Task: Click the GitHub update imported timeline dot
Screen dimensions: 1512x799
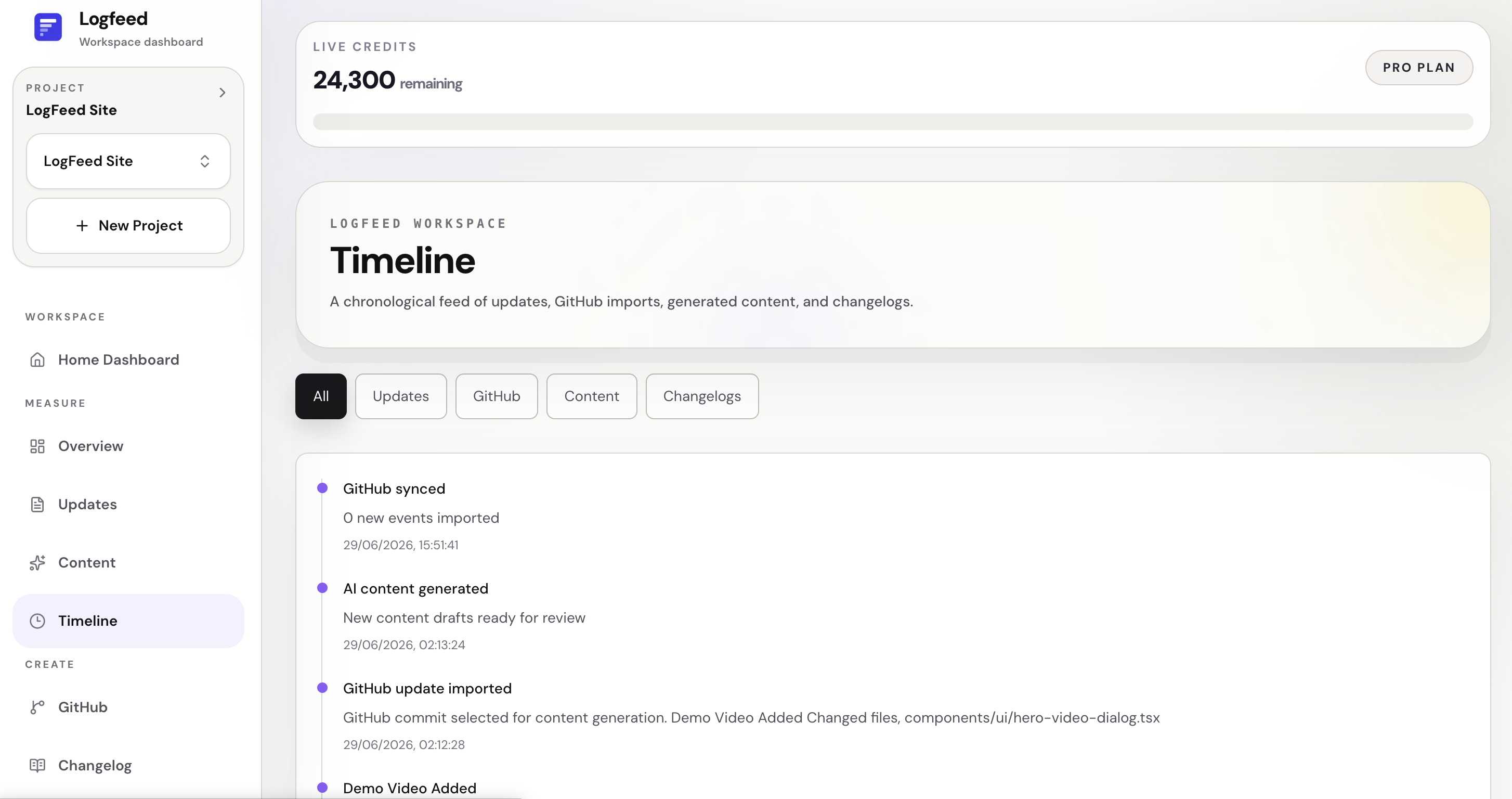Action: point(322,688)
